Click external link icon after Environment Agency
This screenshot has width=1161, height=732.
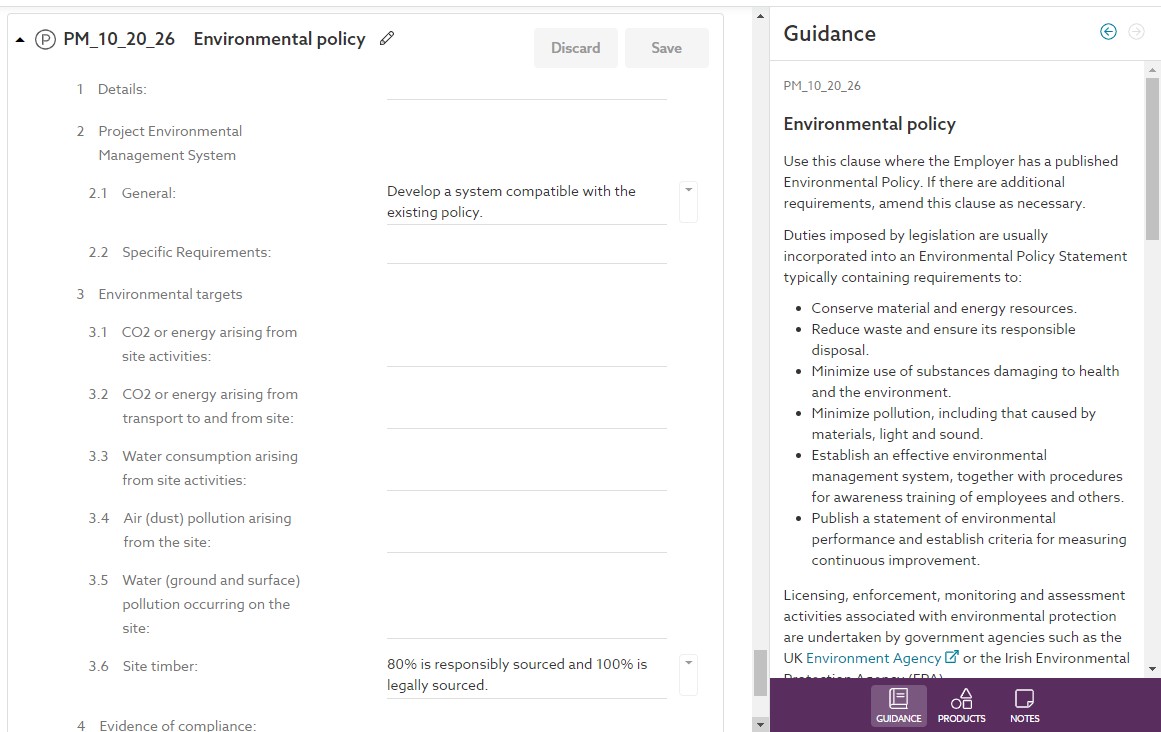[952, 658]
